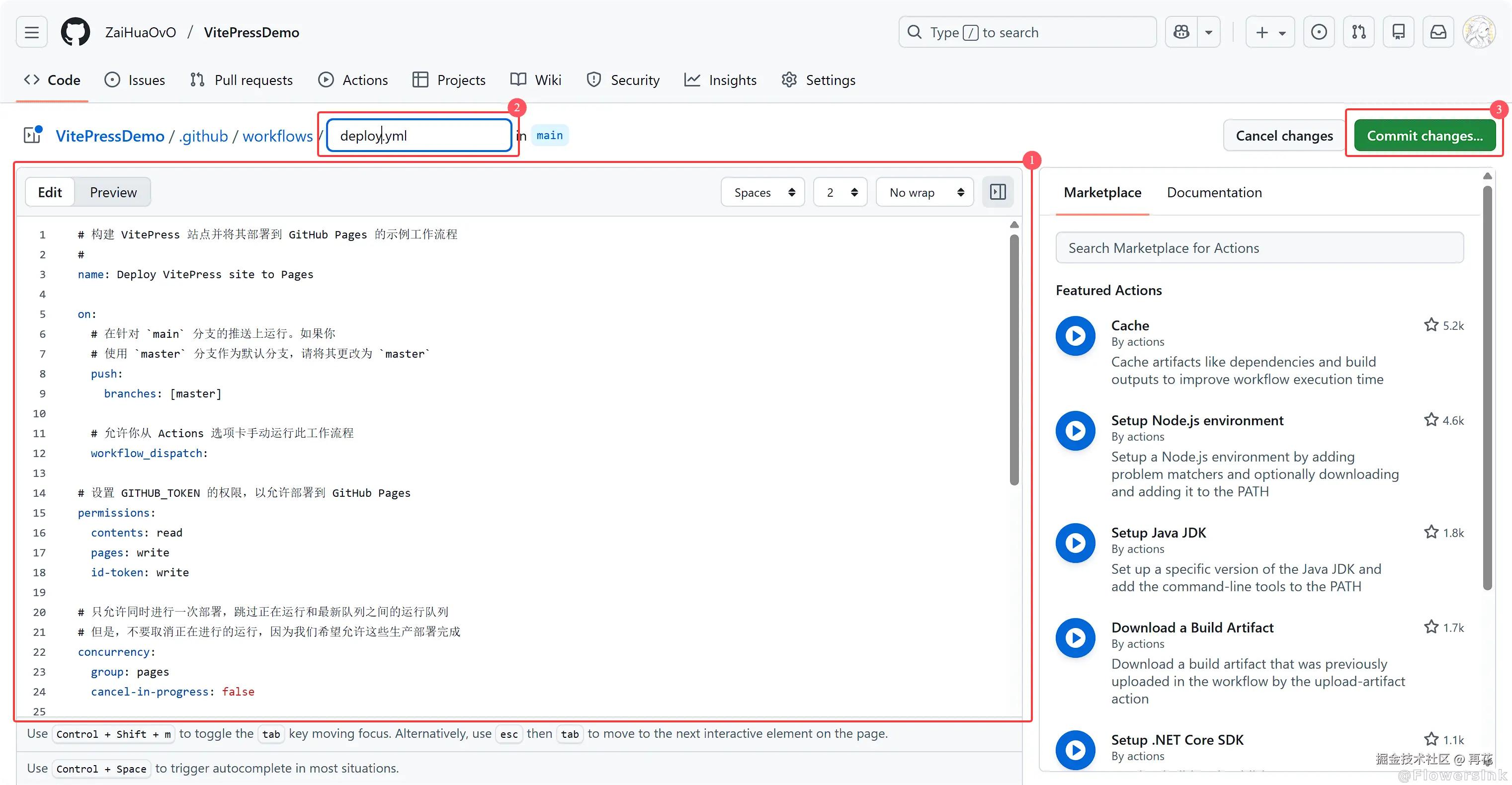
Task: Toggle the file tree side panel
Action: point(32,135)
